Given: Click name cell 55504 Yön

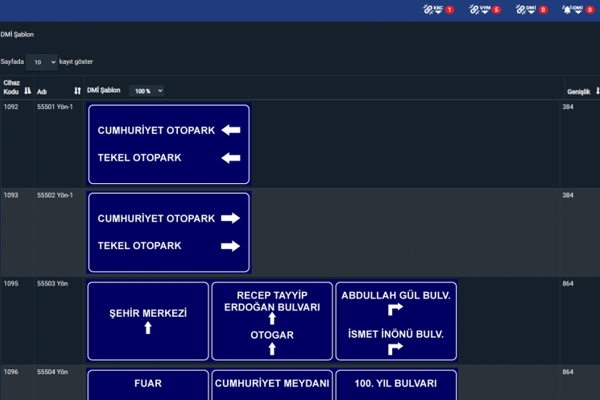Looking at the screenshot, I should tap(52, 372).
